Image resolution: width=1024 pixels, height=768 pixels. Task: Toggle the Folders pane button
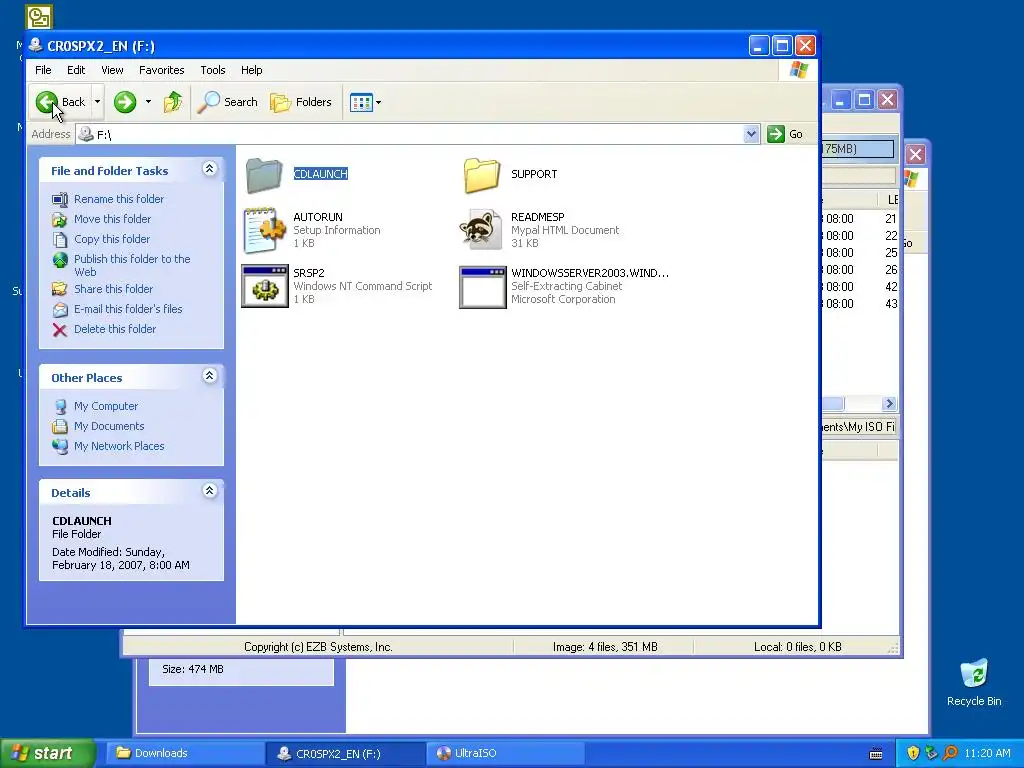point(301,102)
